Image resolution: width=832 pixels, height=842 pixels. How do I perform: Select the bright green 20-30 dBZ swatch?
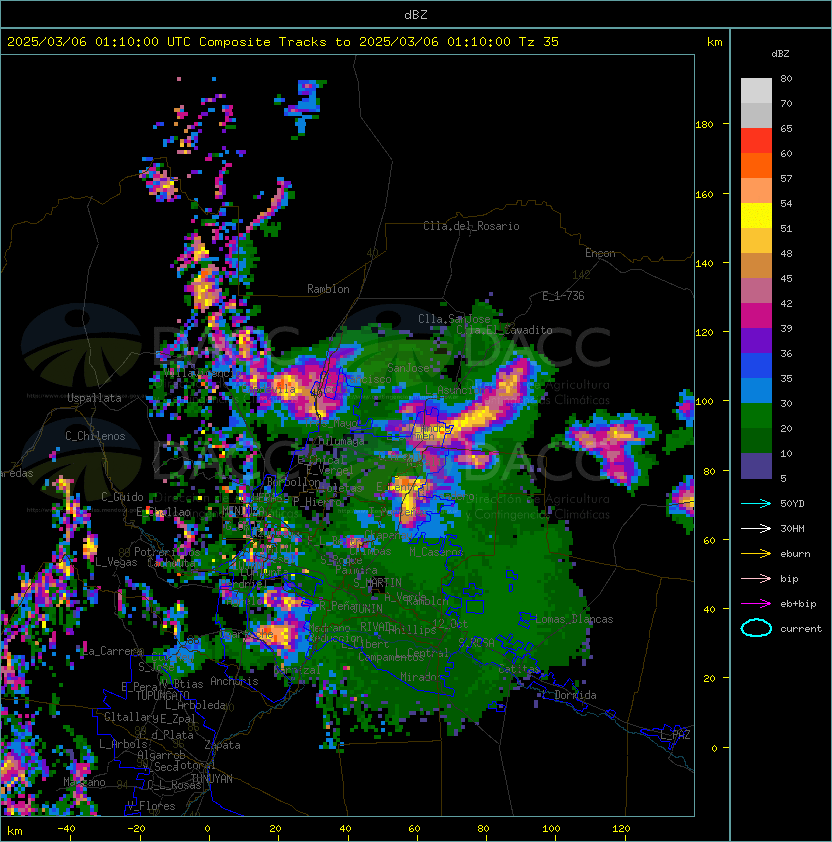click(756, 416)
